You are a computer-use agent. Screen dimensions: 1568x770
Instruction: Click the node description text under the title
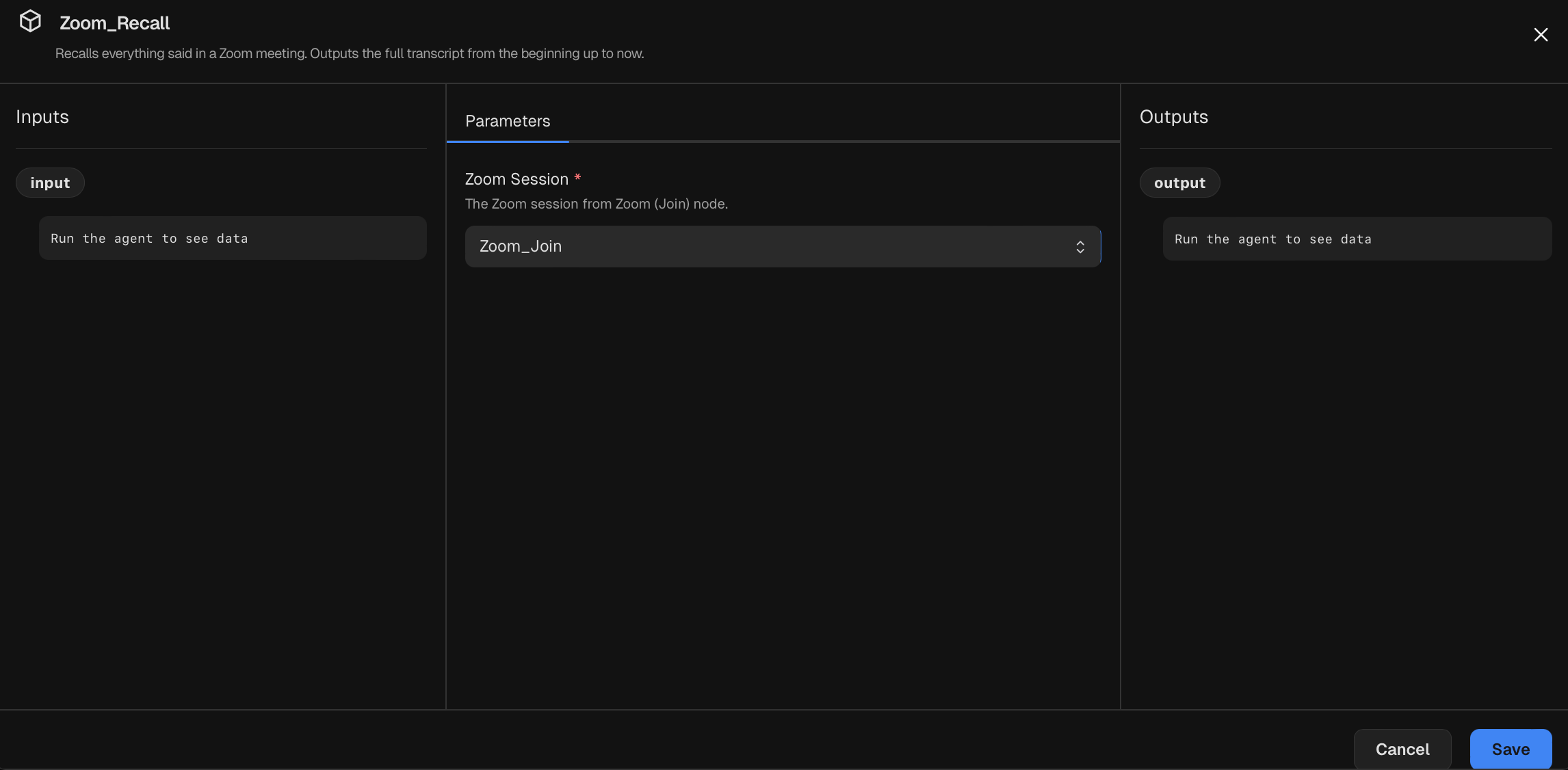coord(349,53)
